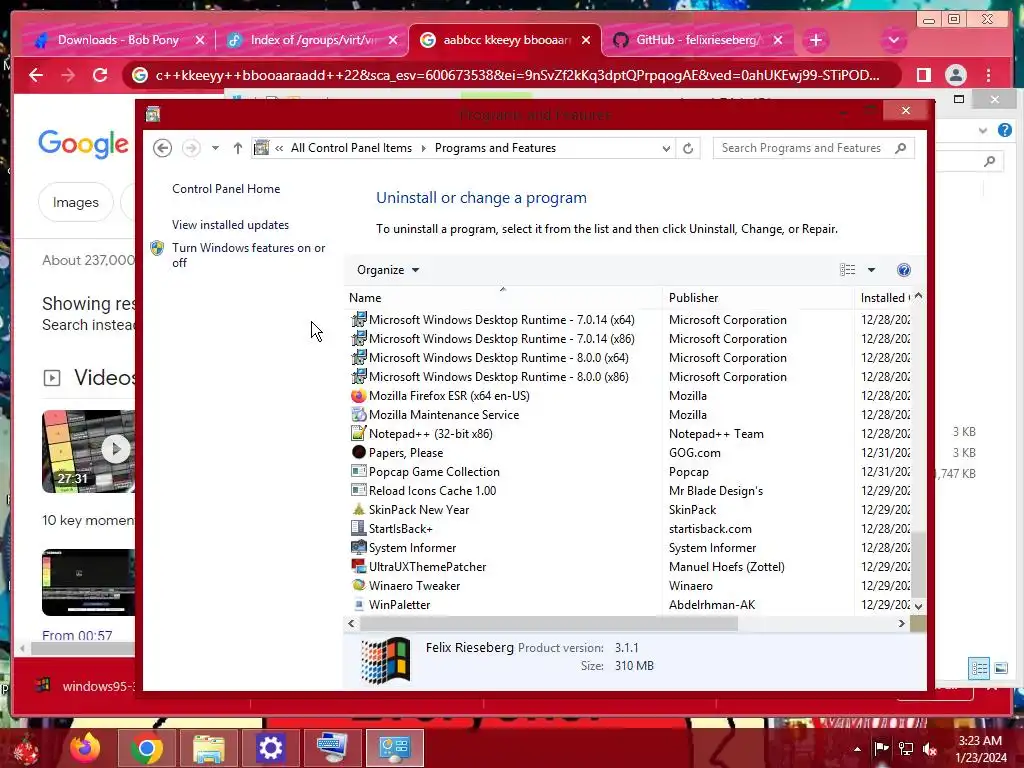Switch to the Downloads - Bob Pony tab
This screenshot has height=768, width=1024.
118,40
